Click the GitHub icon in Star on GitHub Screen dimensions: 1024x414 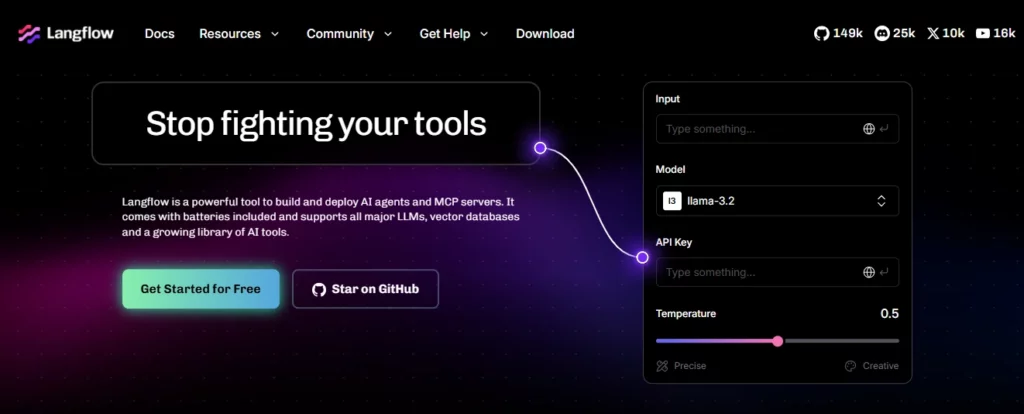[319, 289]
